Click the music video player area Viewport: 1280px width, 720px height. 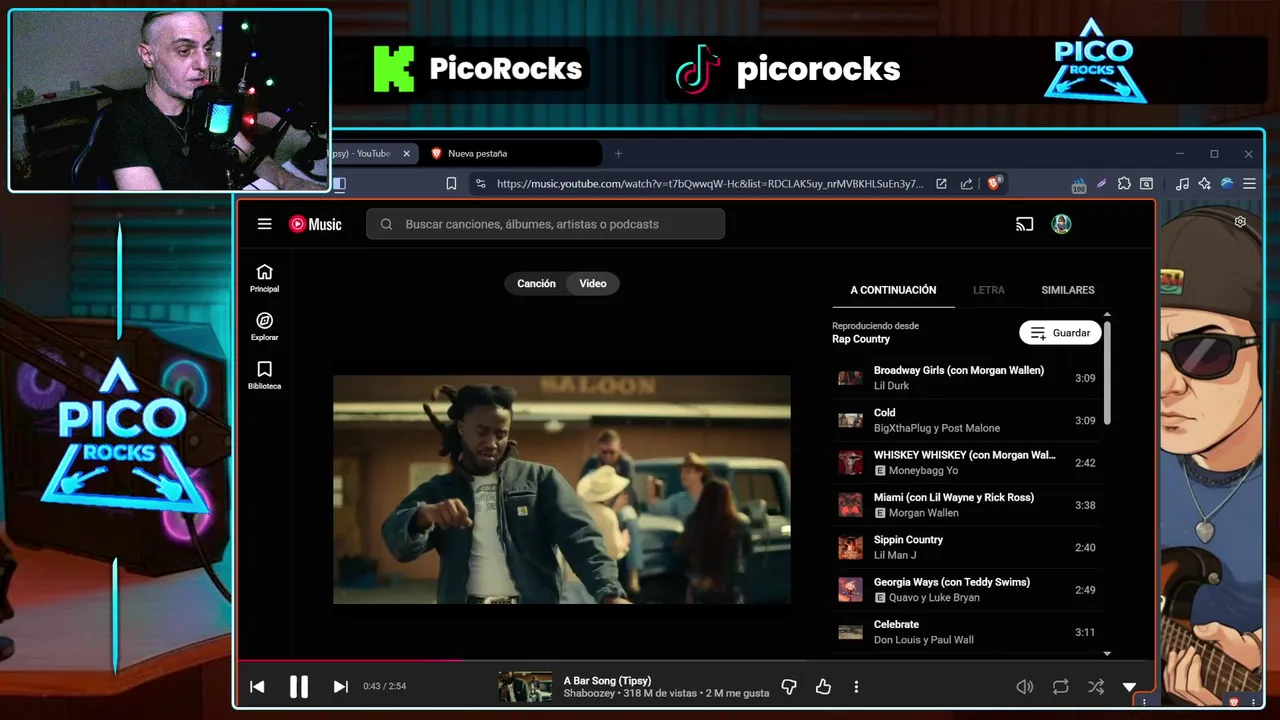561,489
